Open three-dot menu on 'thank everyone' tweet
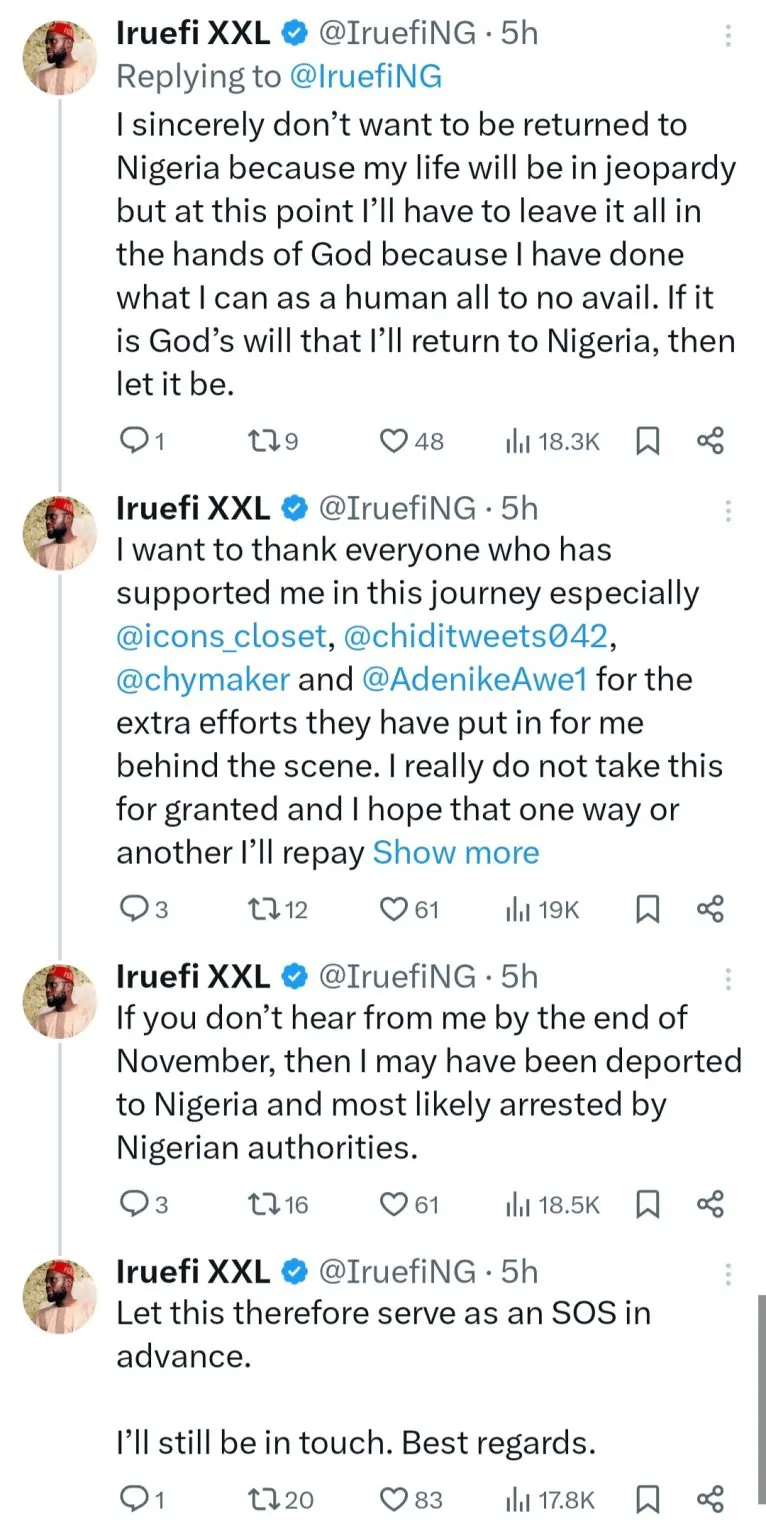 [728, 510]
